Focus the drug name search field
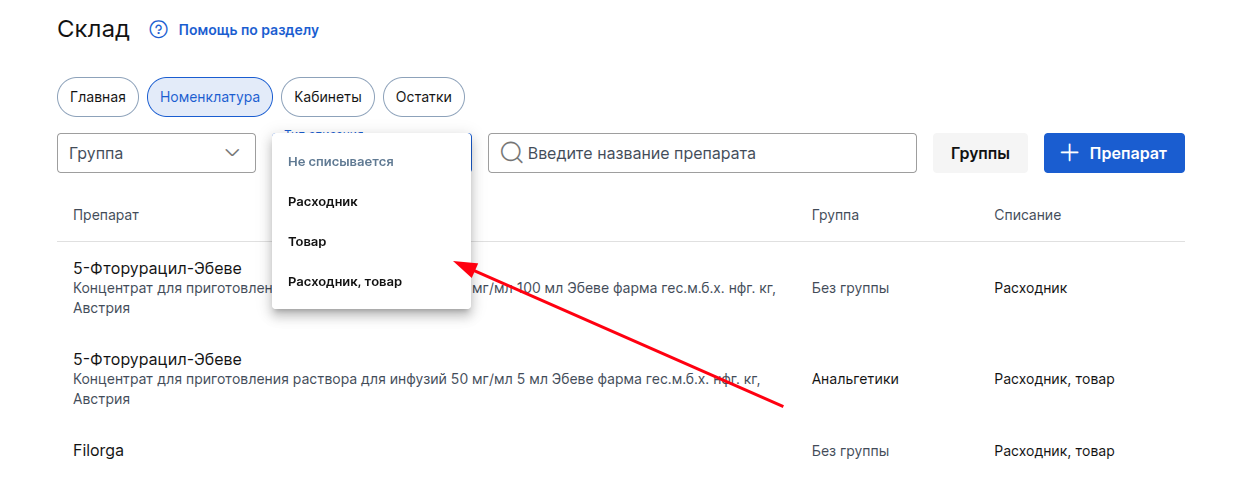Viewport: 1253px width, 482px height. pos(710,153)
